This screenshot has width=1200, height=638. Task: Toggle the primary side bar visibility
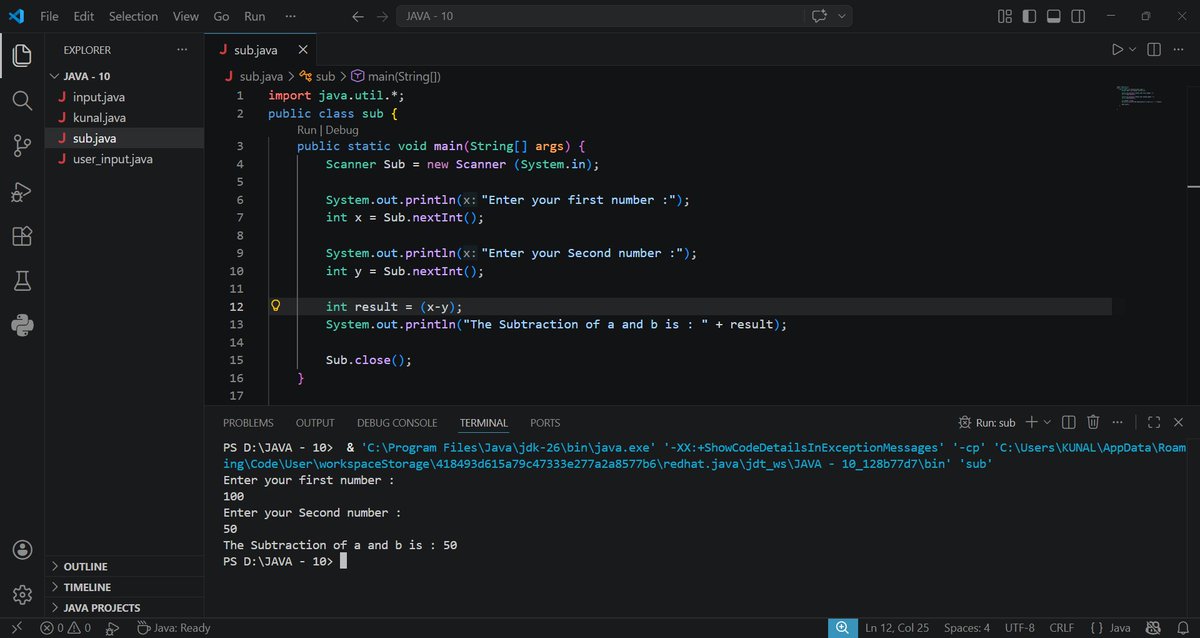click(1029, 16)
